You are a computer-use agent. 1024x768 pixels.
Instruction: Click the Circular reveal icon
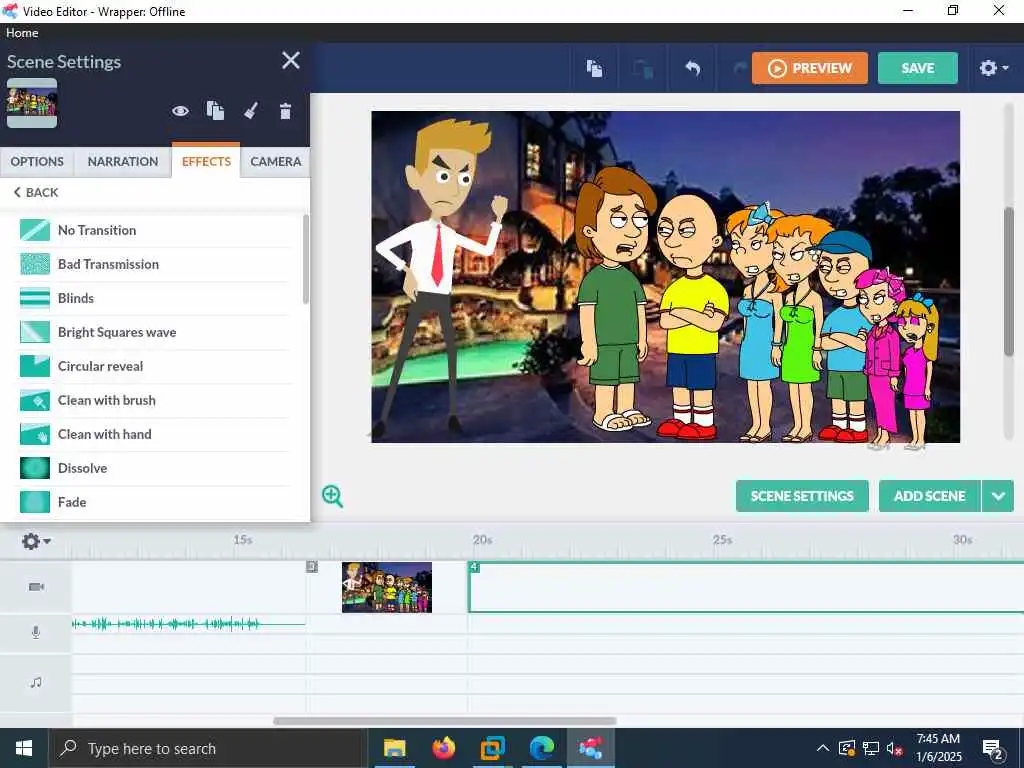point(35,366)
